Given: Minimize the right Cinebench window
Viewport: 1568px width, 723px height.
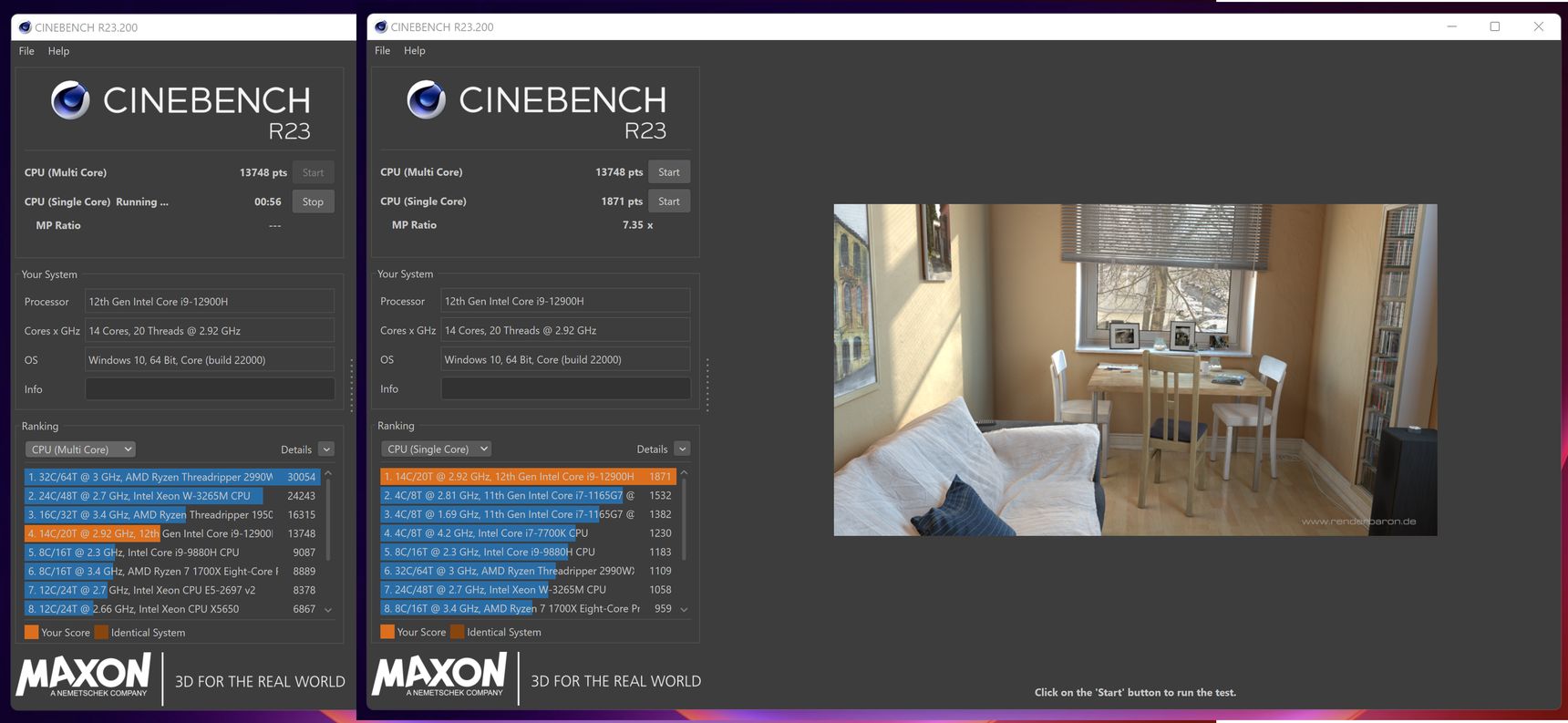Looking at the screenshot, I should point(1451,26).
